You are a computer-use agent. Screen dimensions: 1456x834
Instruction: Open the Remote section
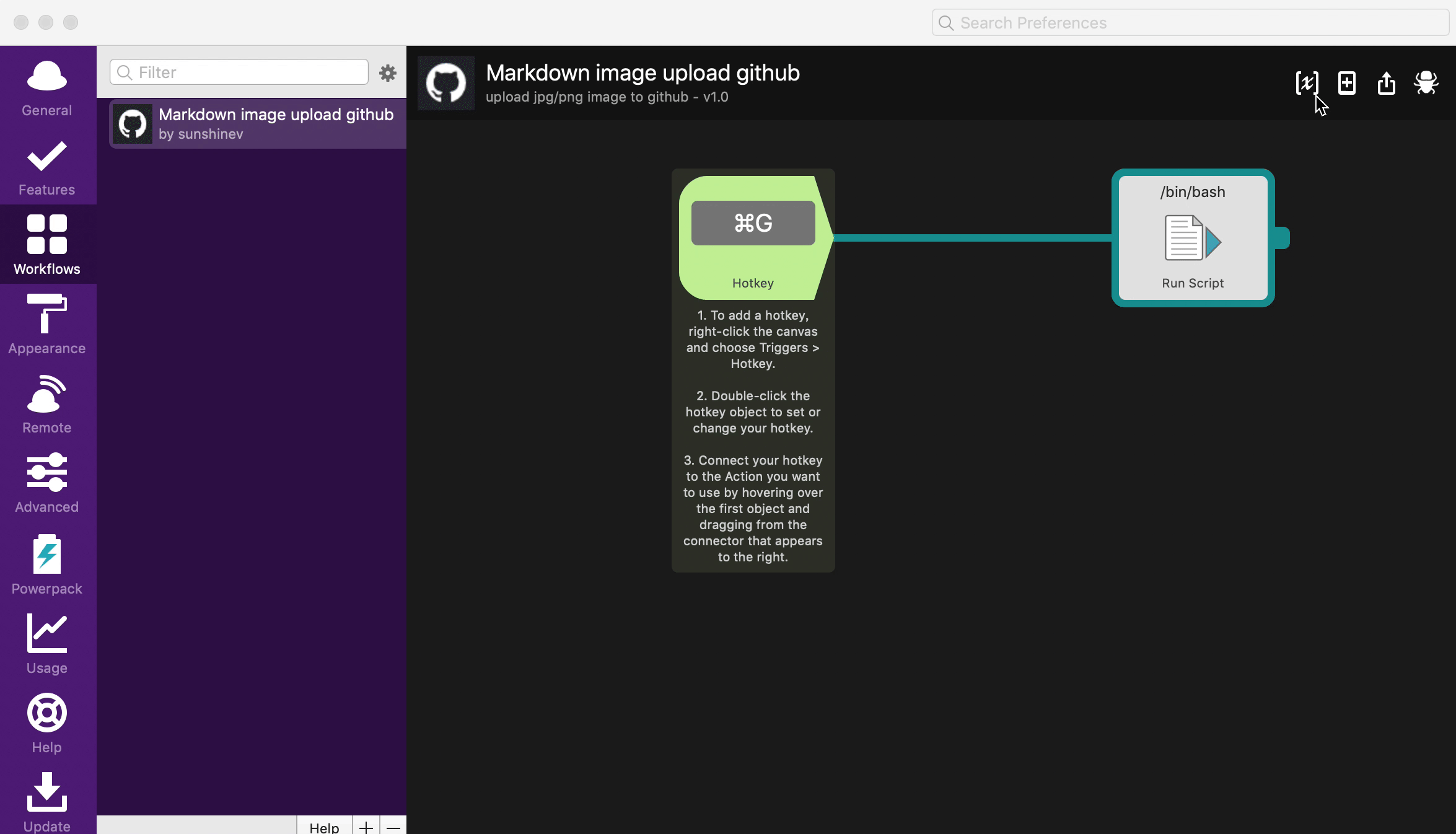(47, 403)
